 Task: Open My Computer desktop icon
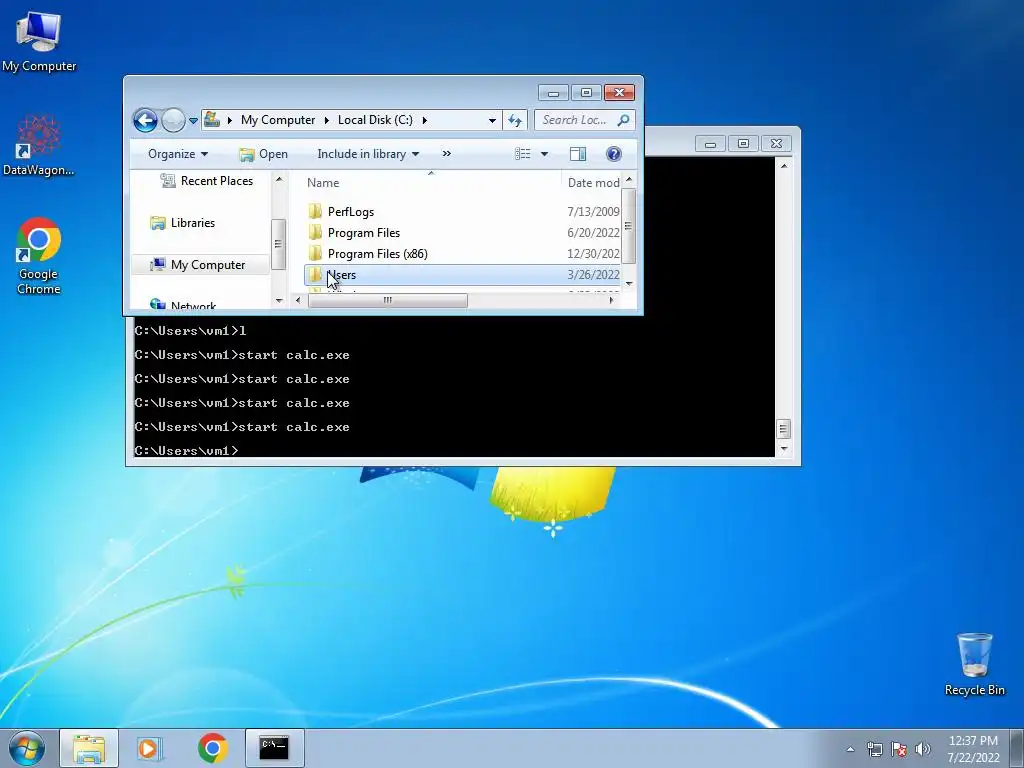39,42
